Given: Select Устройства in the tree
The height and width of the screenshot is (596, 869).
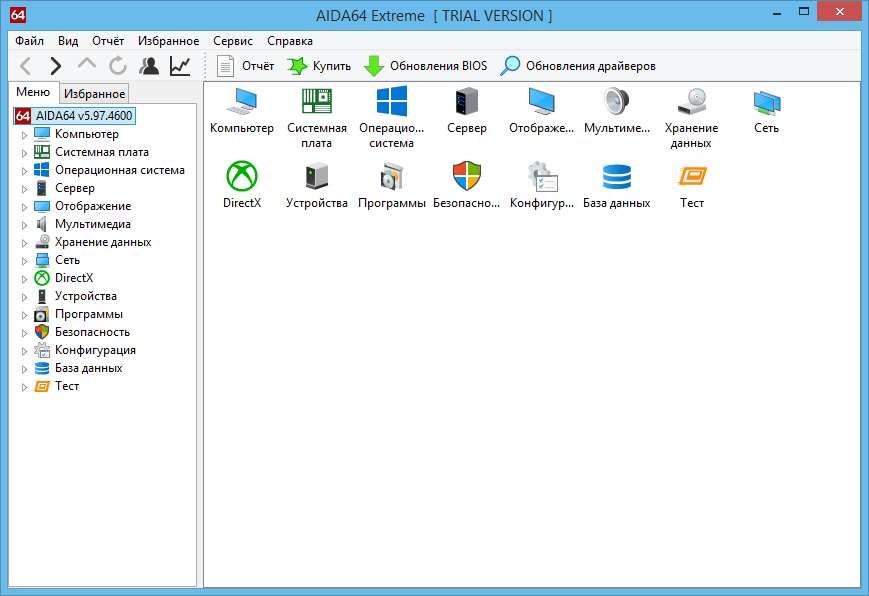Looking at the screenshot, I should (85, 296).
